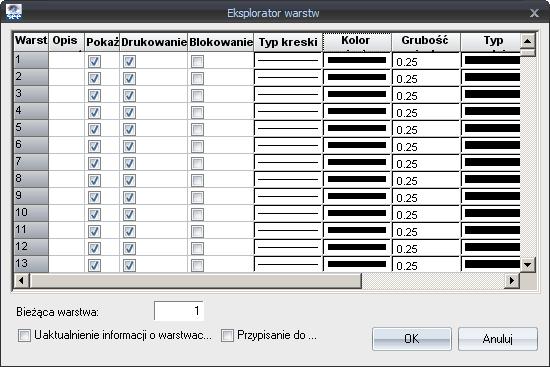This screenshot has width=550, height=367.
Task: Click Opis cell for layer 3
Action: click(67, 94)
